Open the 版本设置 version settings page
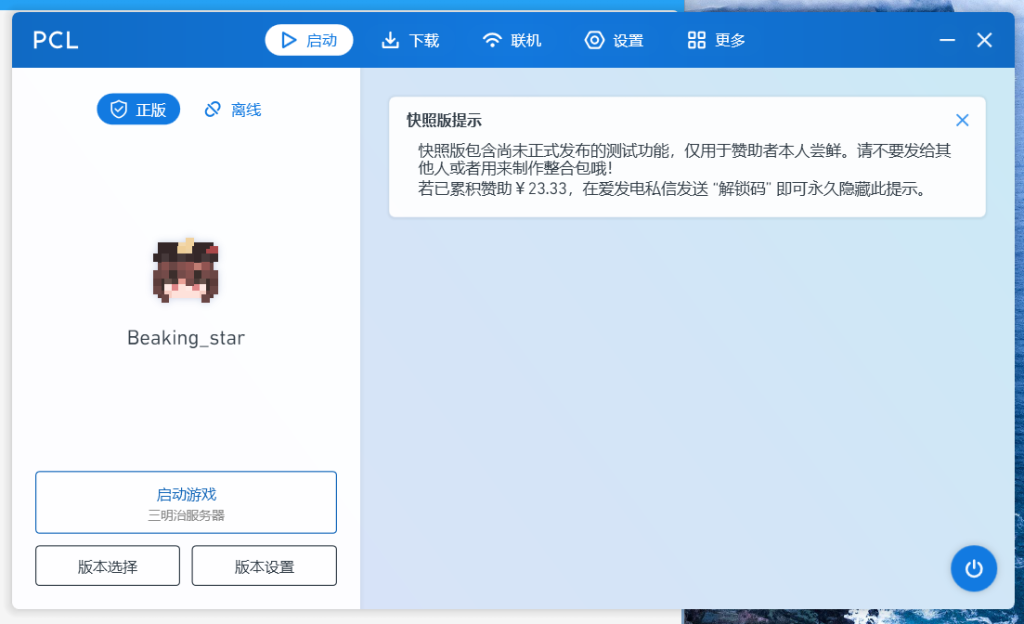Screen dimensions: 1024x624 point(264,565)
